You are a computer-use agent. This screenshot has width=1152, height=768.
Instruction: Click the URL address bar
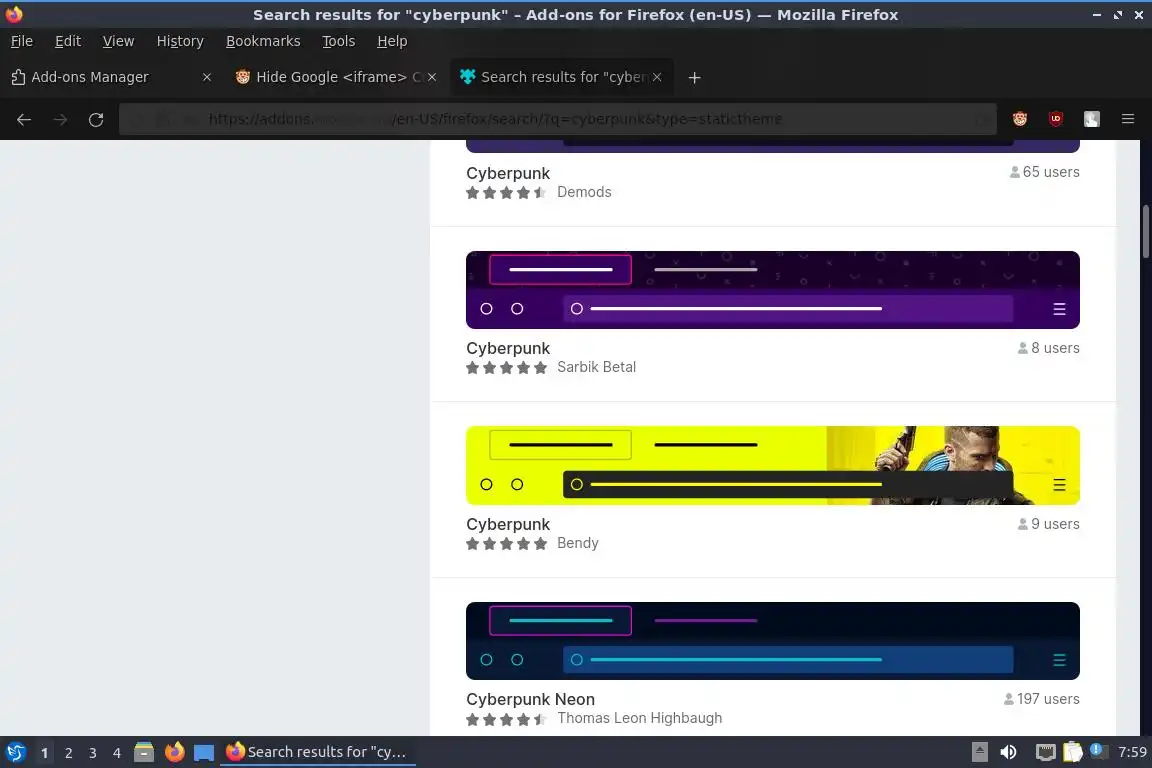(x=558, y=119)
